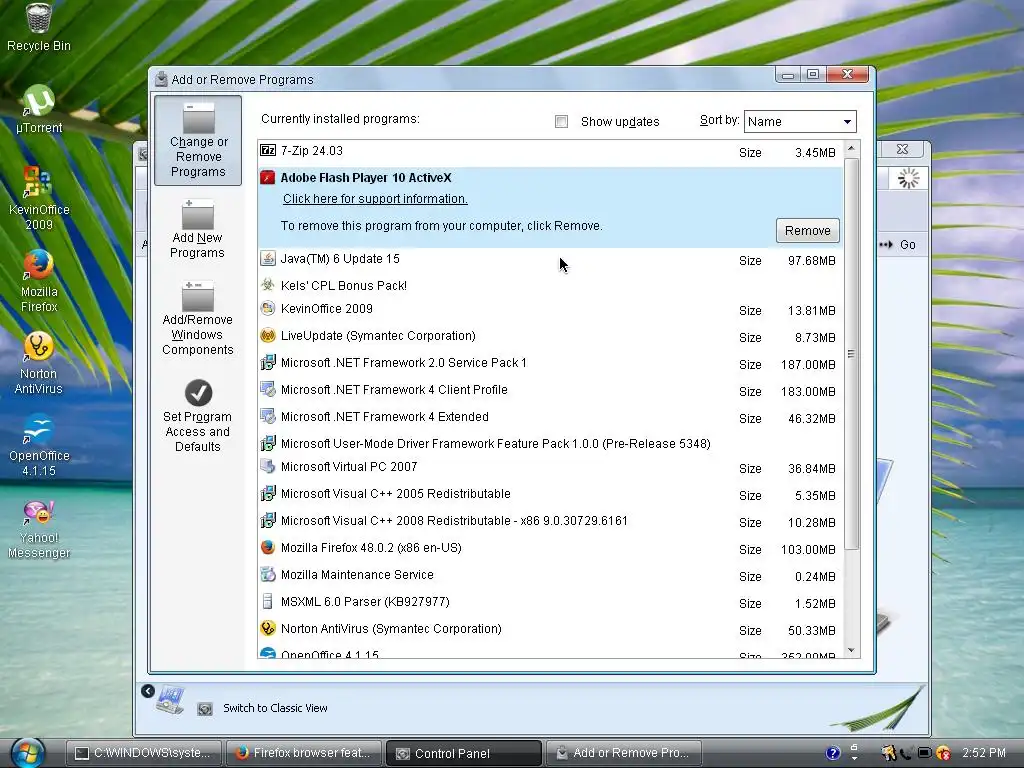Click Norton AntiVirus icon in program list
The image size is (1024, 768).
pyautogui.click(x=268, y=628)
